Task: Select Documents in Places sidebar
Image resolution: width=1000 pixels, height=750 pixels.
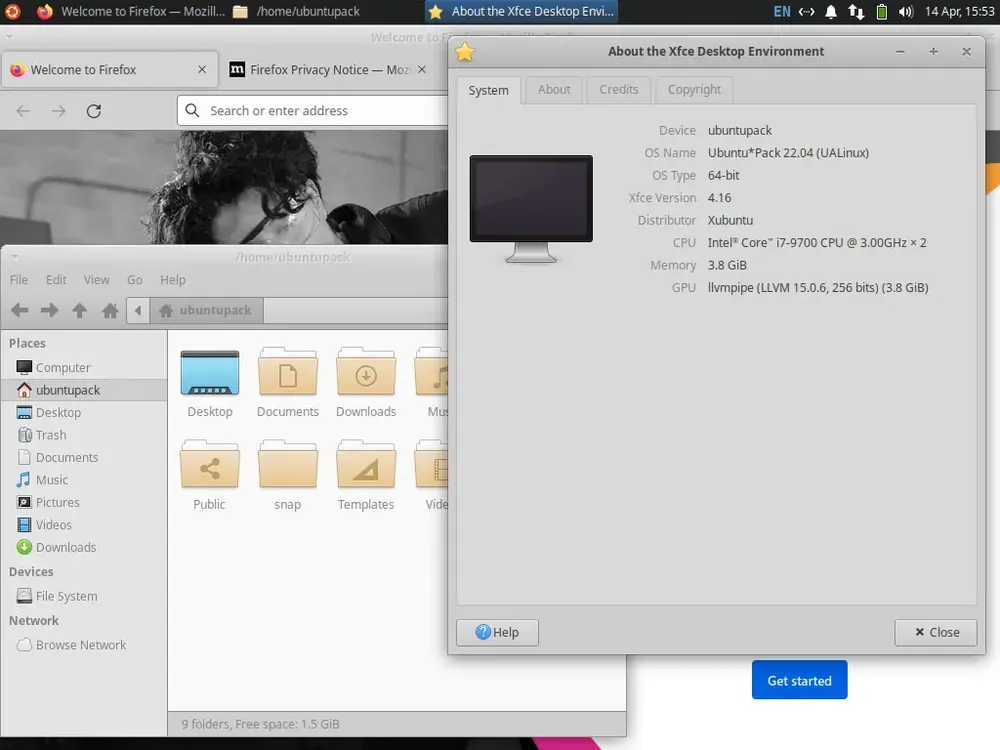Action: pos(83,457)
